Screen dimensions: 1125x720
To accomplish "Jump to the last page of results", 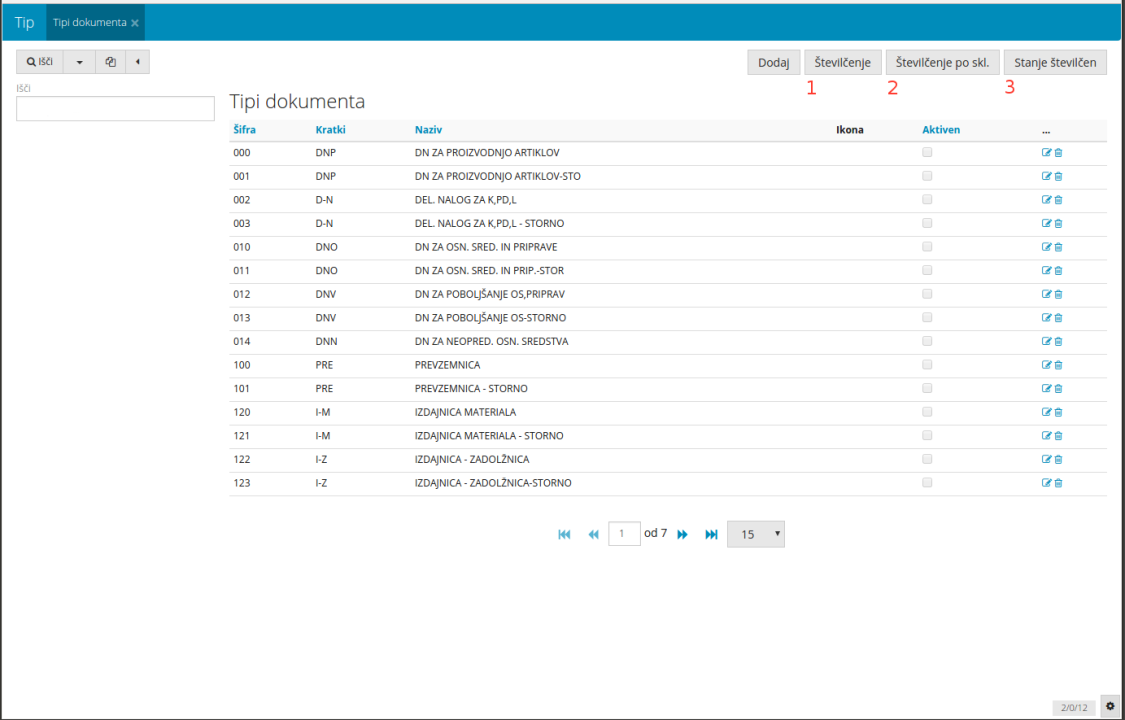I will click(711, 534).
